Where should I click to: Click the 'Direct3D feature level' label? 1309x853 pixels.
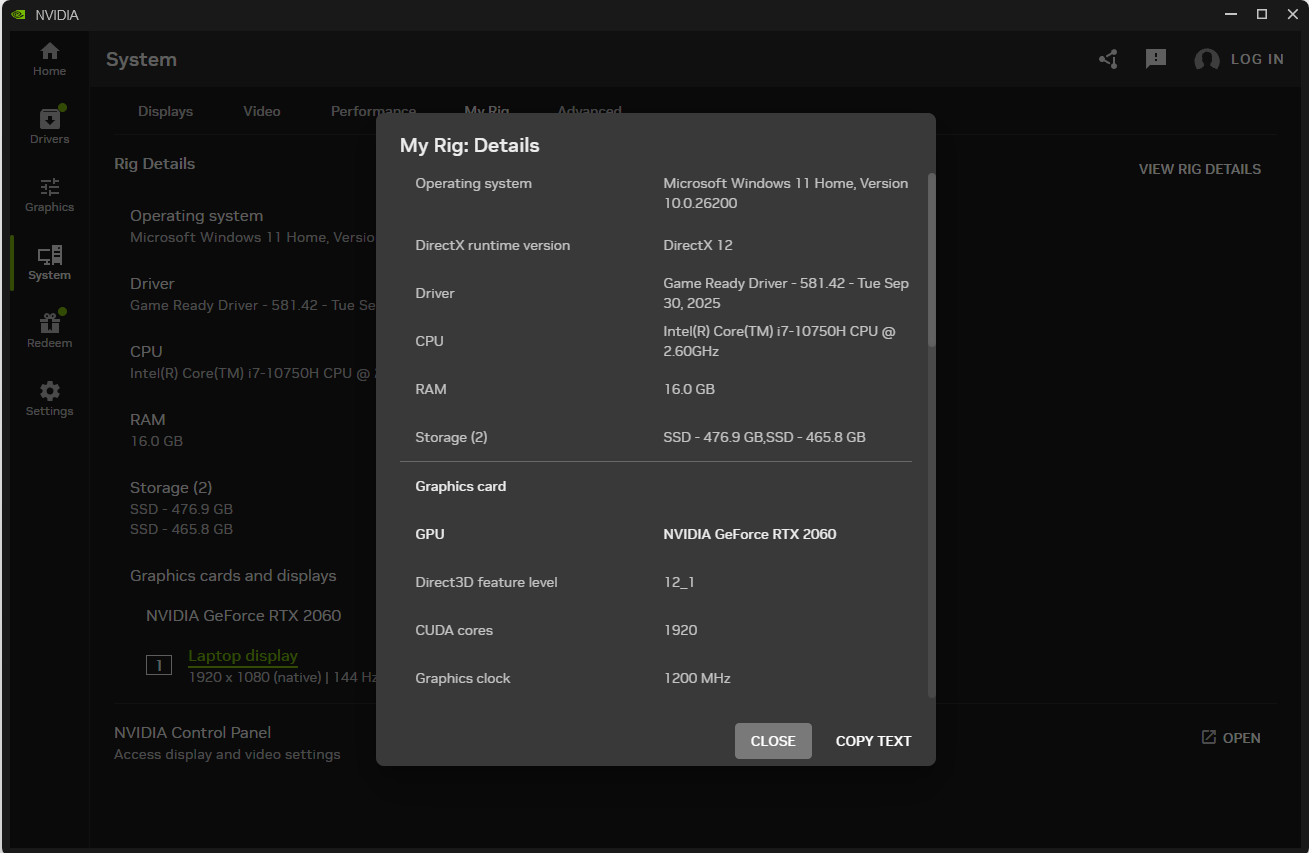486,582
